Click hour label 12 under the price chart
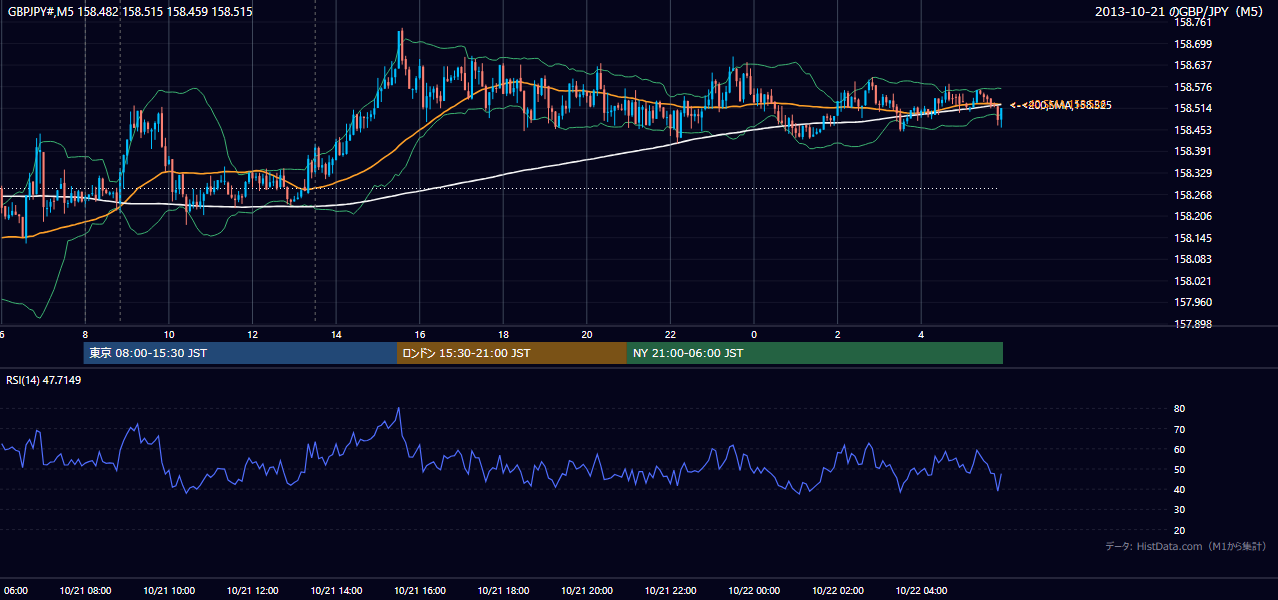Image resolution: width=1278 pixels, height=600 pixels. point(253,334)
